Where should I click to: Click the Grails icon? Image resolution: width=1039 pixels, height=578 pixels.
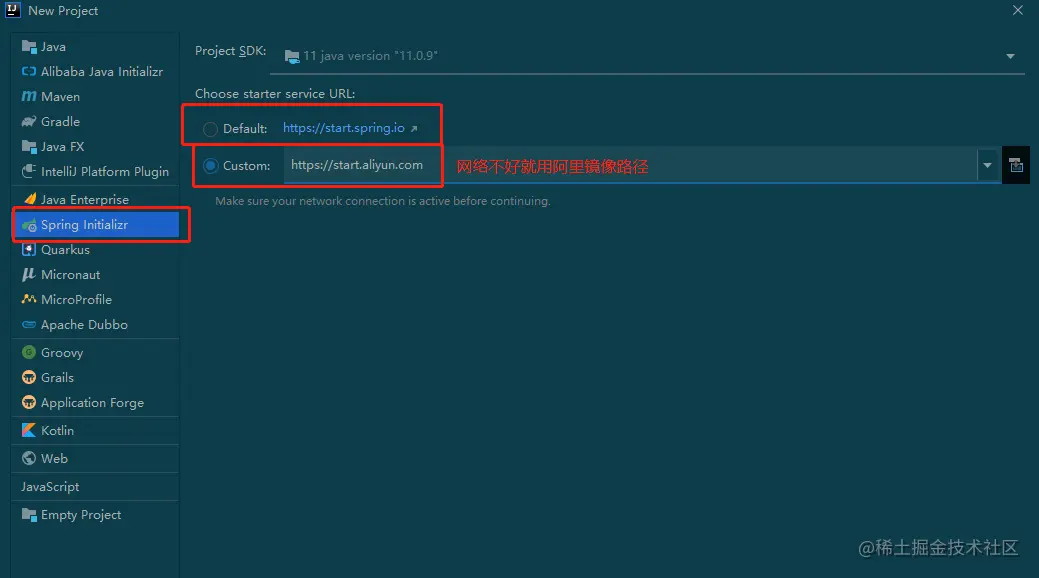28,377
